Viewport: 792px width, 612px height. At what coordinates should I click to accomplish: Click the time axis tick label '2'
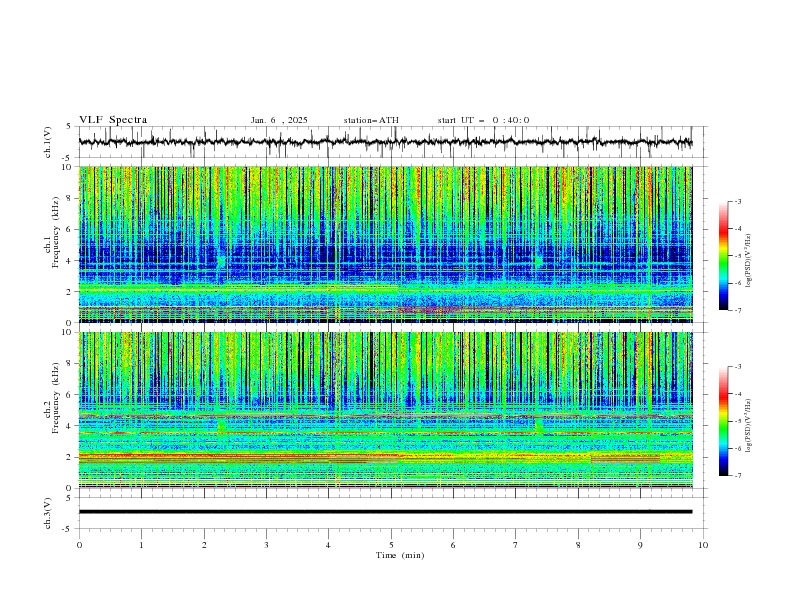click(x=204, y=545)
